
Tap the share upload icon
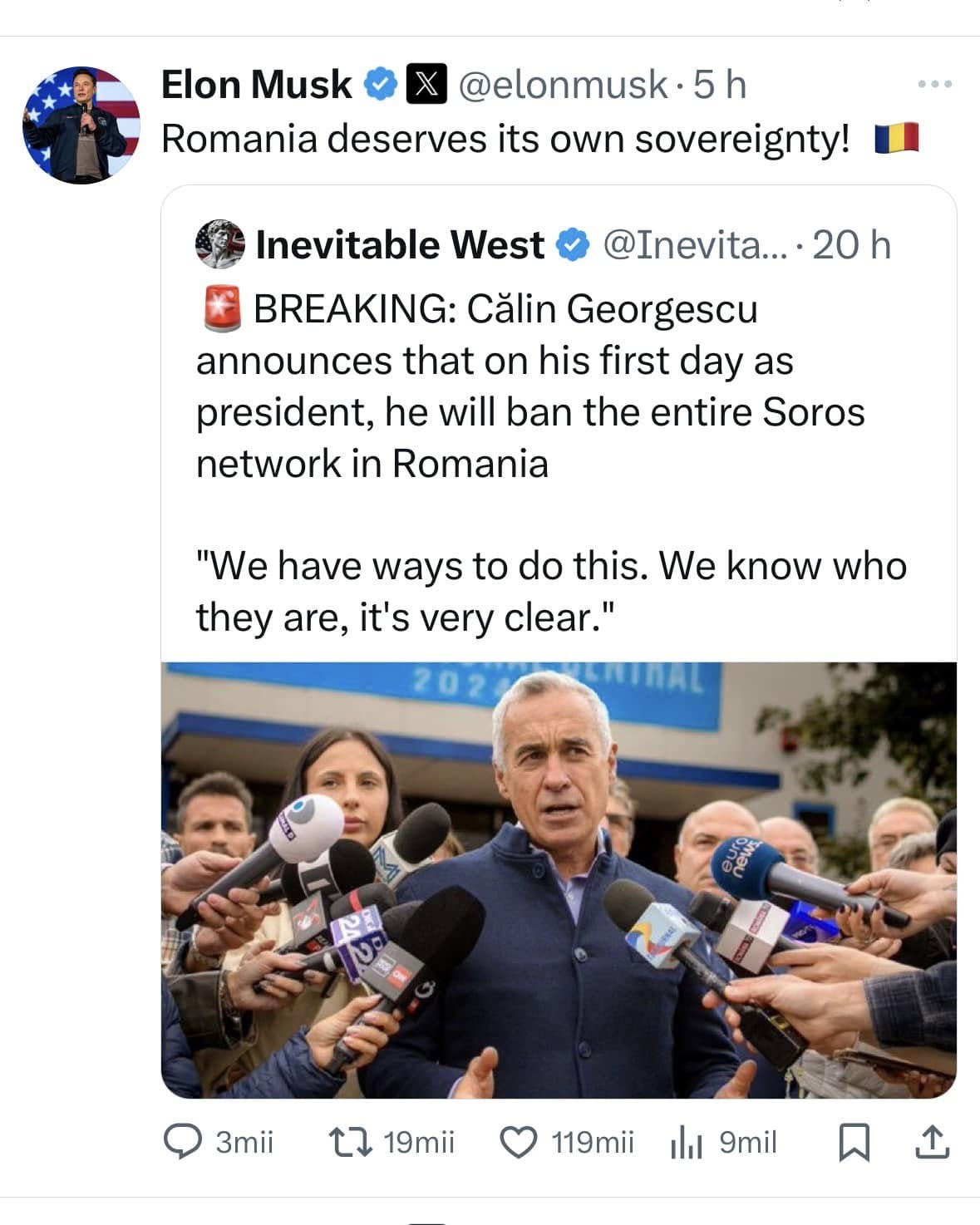click(933, 1142)
